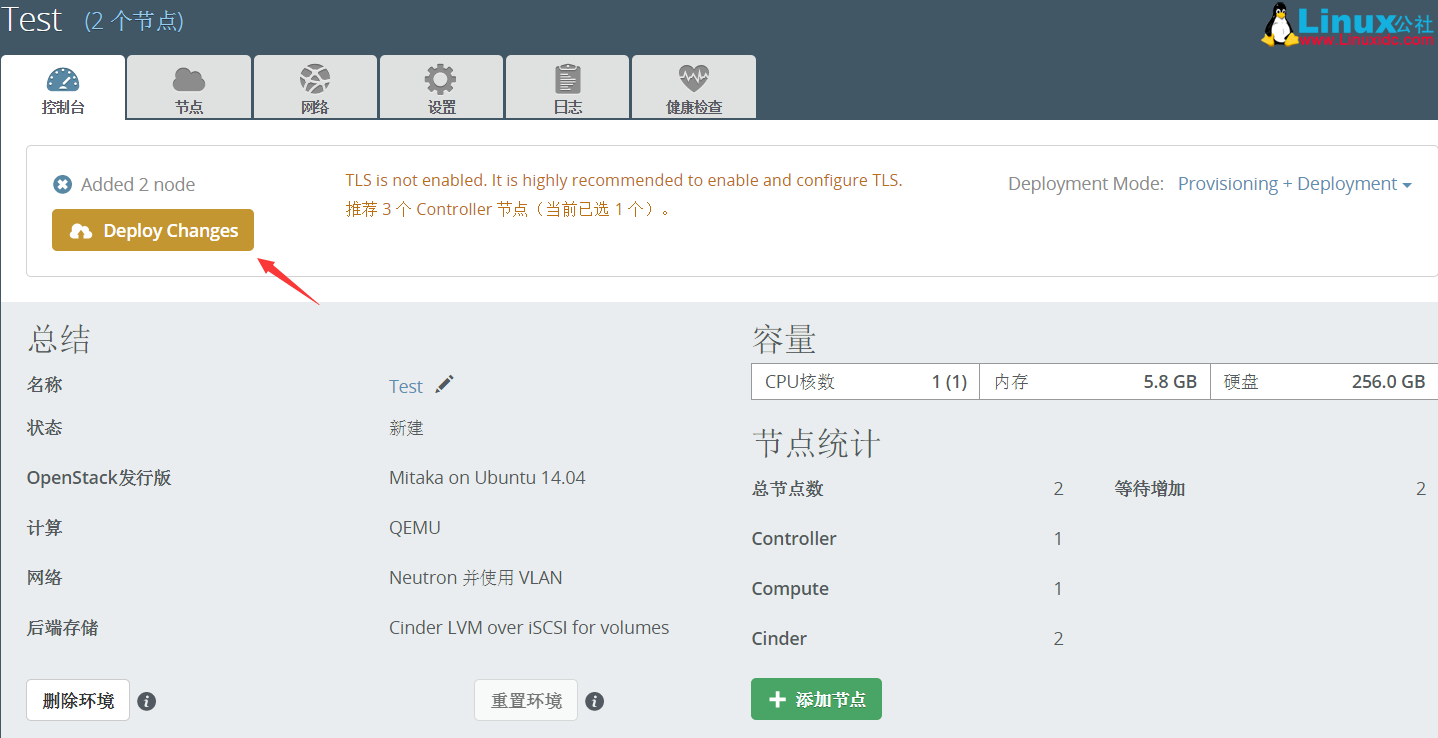Click the Deploy Changes button

(x=152, y=229)
